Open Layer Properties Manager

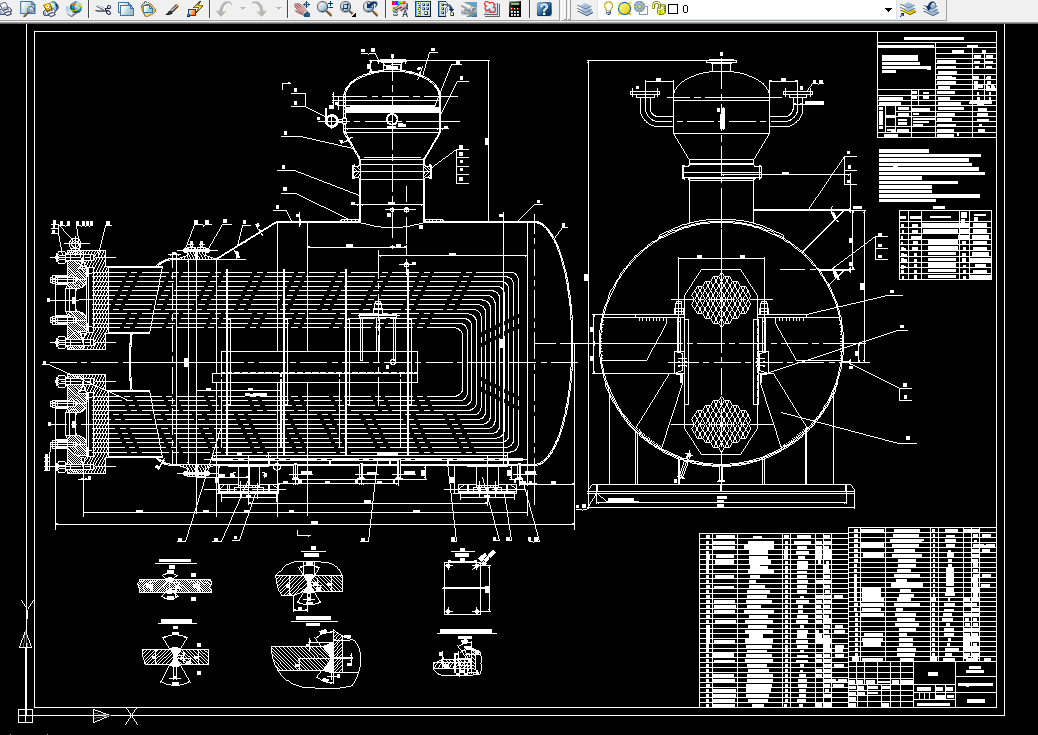point(585,9)
